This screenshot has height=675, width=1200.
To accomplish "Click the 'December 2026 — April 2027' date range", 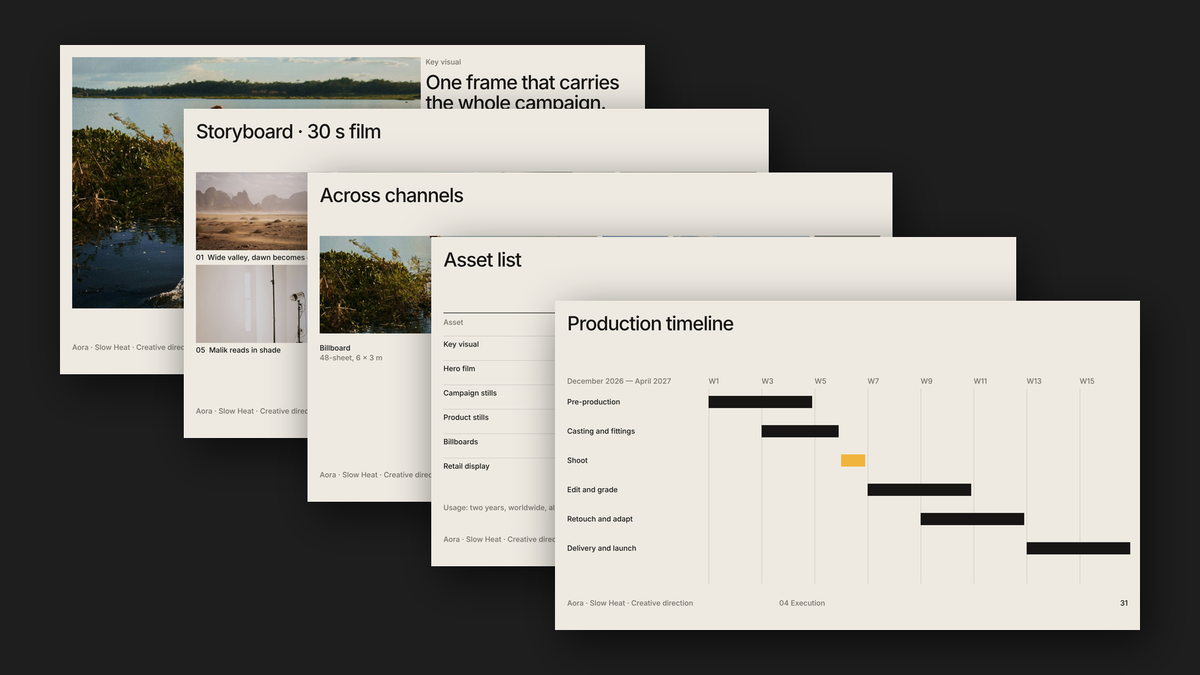I will [619, 381].
